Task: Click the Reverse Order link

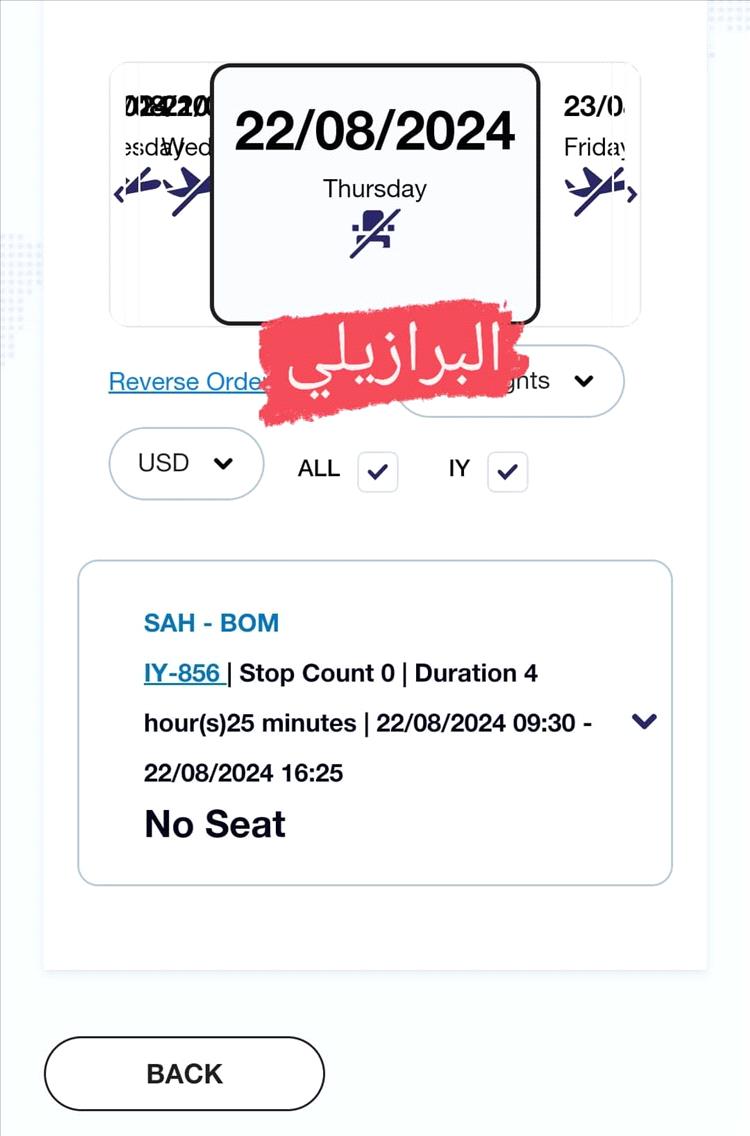Action: pos(186,381)
